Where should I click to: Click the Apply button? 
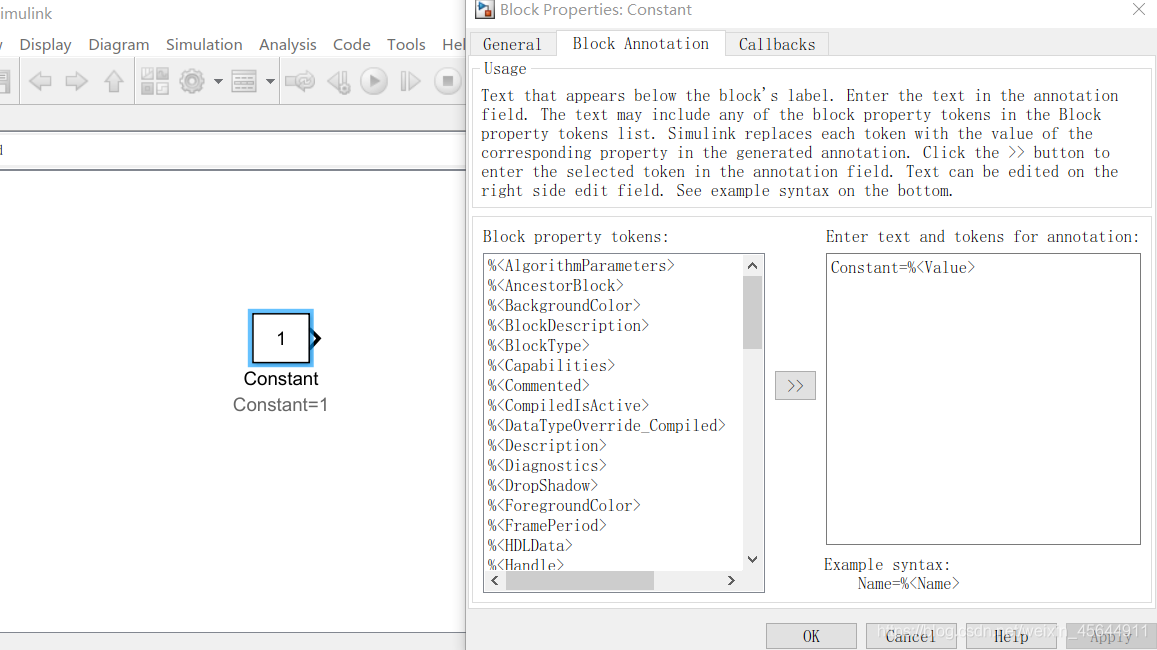(x=1111, y=636)
